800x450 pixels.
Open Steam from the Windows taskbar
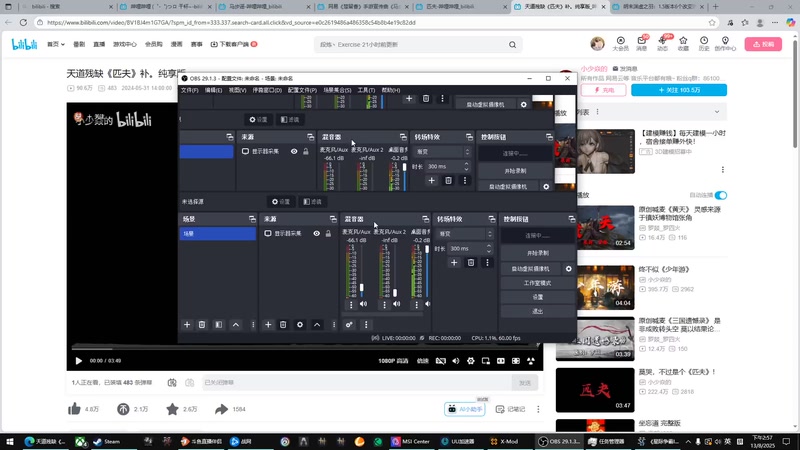point(107,441)
